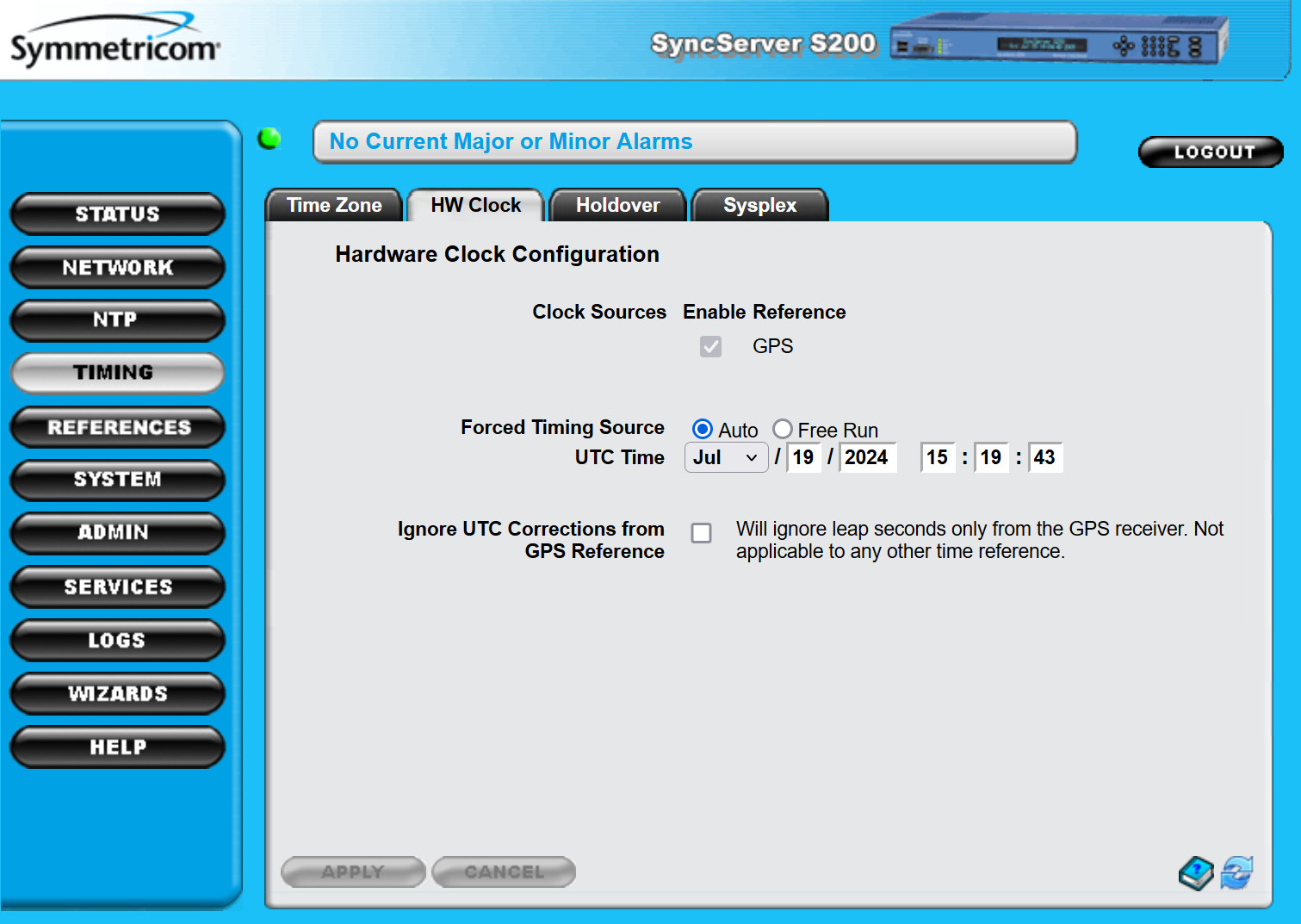
Task: Switch to the Sysplex tab
Action: click(x=759, y=205)
